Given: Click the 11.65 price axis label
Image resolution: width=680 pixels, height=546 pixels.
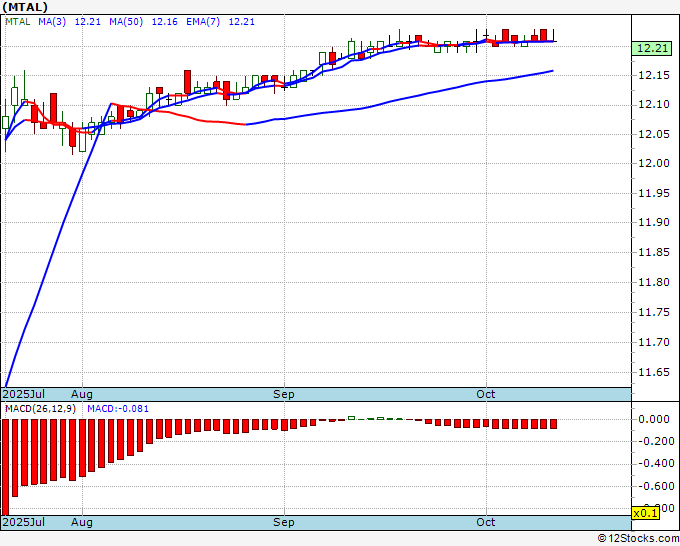Looking at the screenshot, I should [654, 372].
